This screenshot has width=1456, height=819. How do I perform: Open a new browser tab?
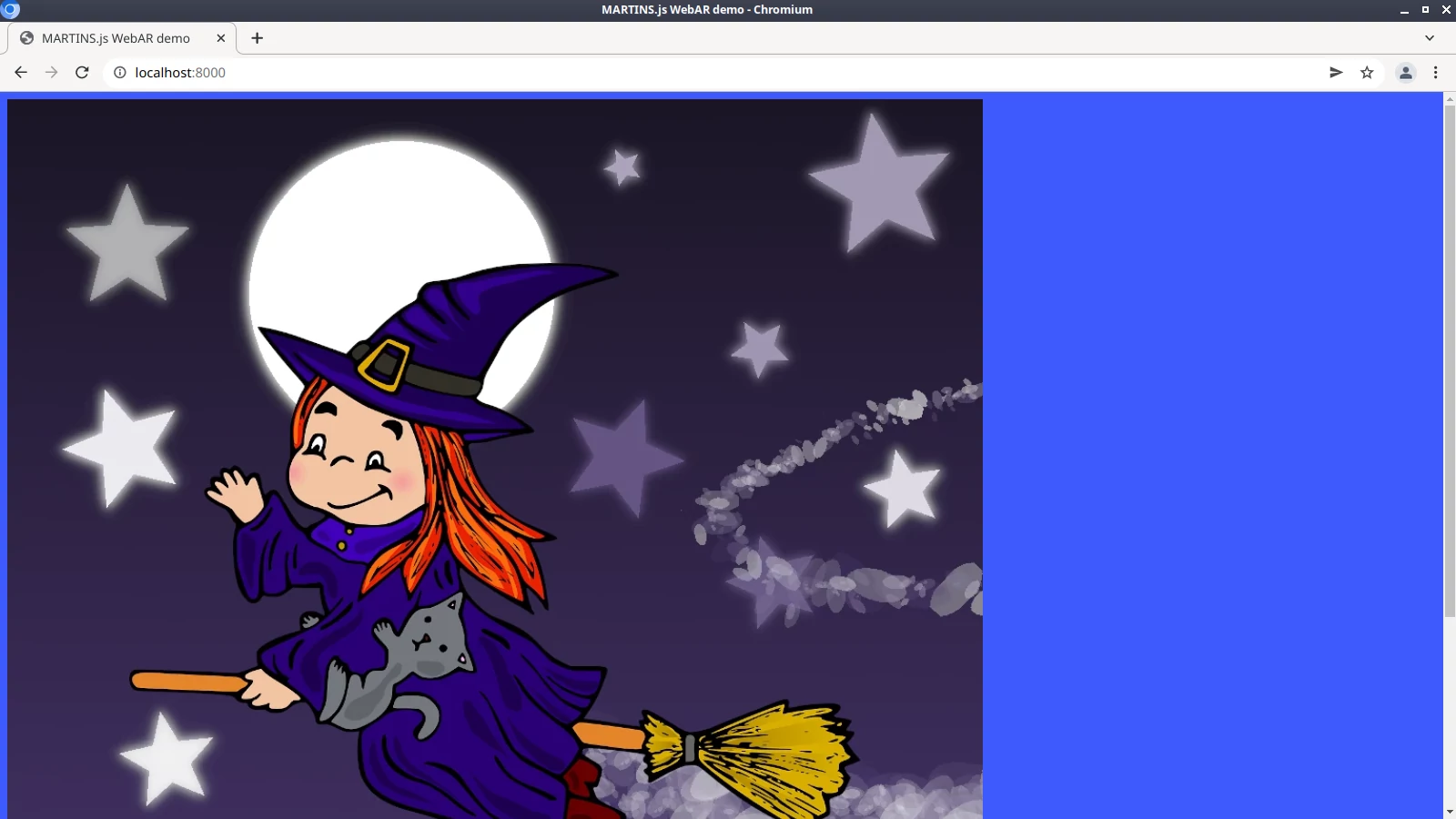click(x=258, y=38)
